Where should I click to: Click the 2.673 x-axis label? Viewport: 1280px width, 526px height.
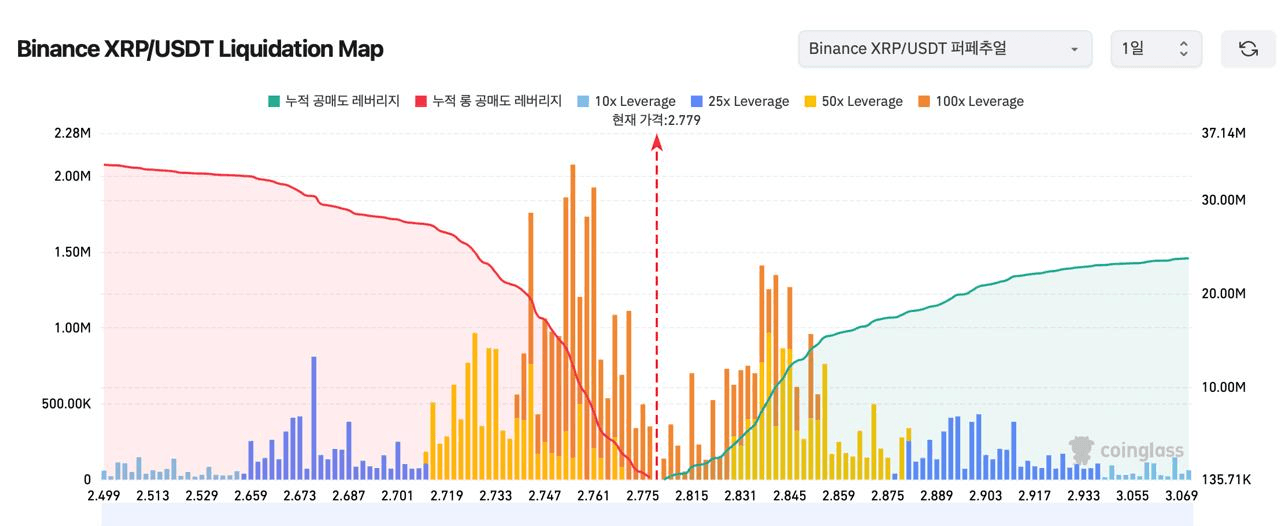pyautogui.click(x=300, y=495)
